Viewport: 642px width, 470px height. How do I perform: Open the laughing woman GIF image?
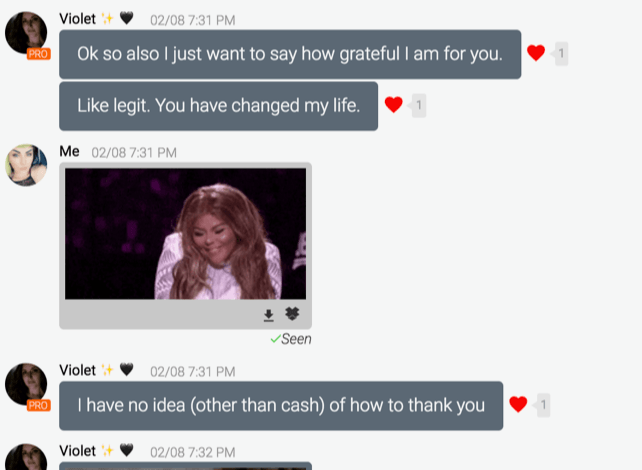[185, 234]
